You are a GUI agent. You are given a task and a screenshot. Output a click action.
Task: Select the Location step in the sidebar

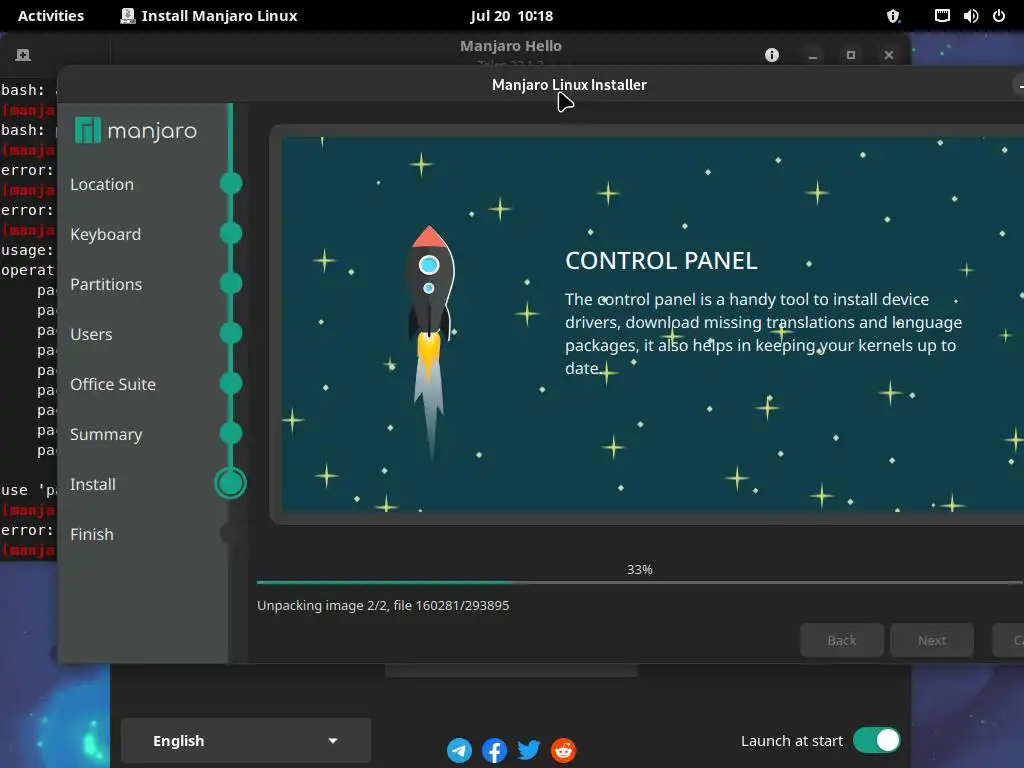(x=102, y=185)
